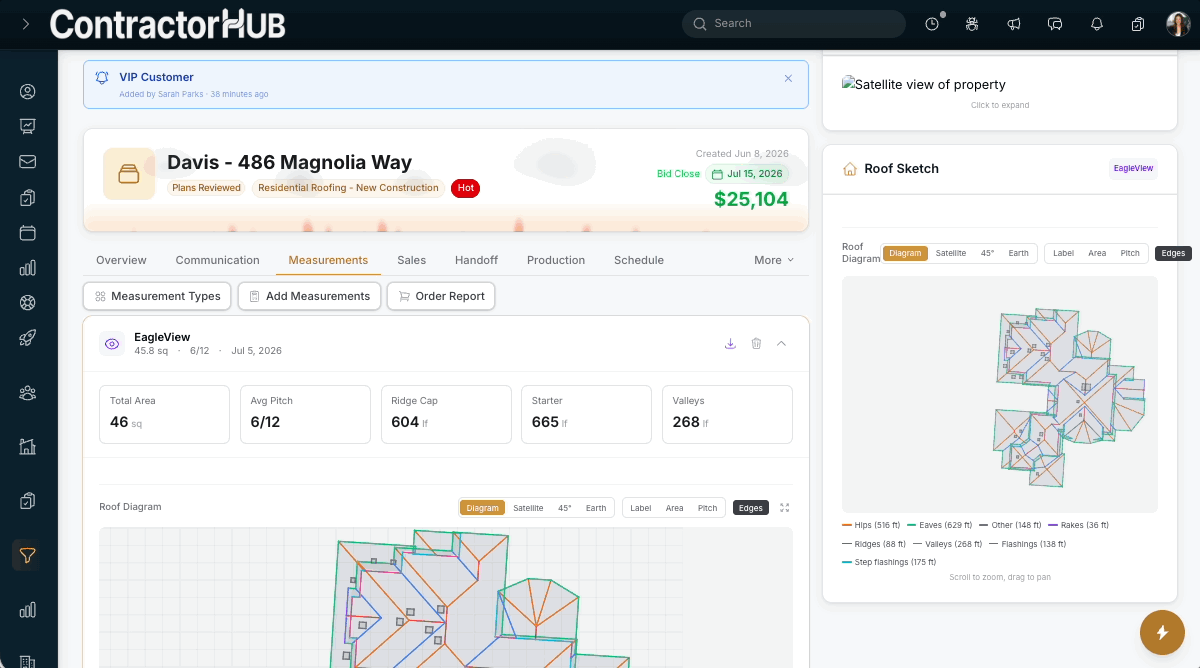This screenshot has height=668, width=1200.
Task: Click the red Hot badge
Action: [x=466, y=188]
